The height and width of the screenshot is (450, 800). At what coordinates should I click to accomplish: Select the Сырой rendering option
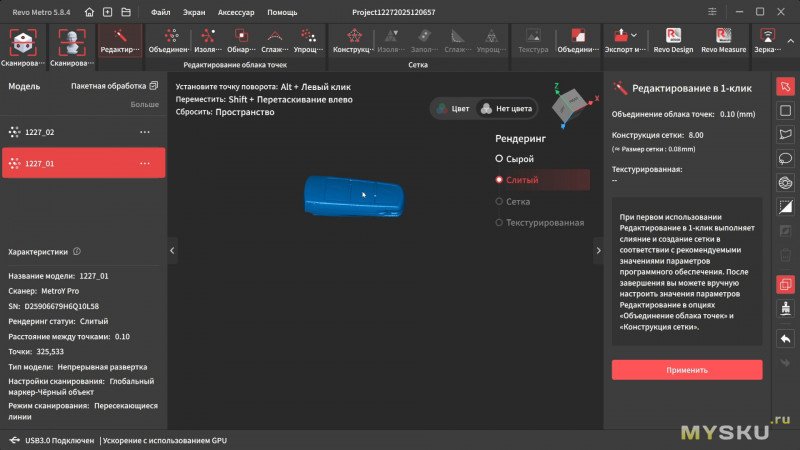tap(520, 159)
